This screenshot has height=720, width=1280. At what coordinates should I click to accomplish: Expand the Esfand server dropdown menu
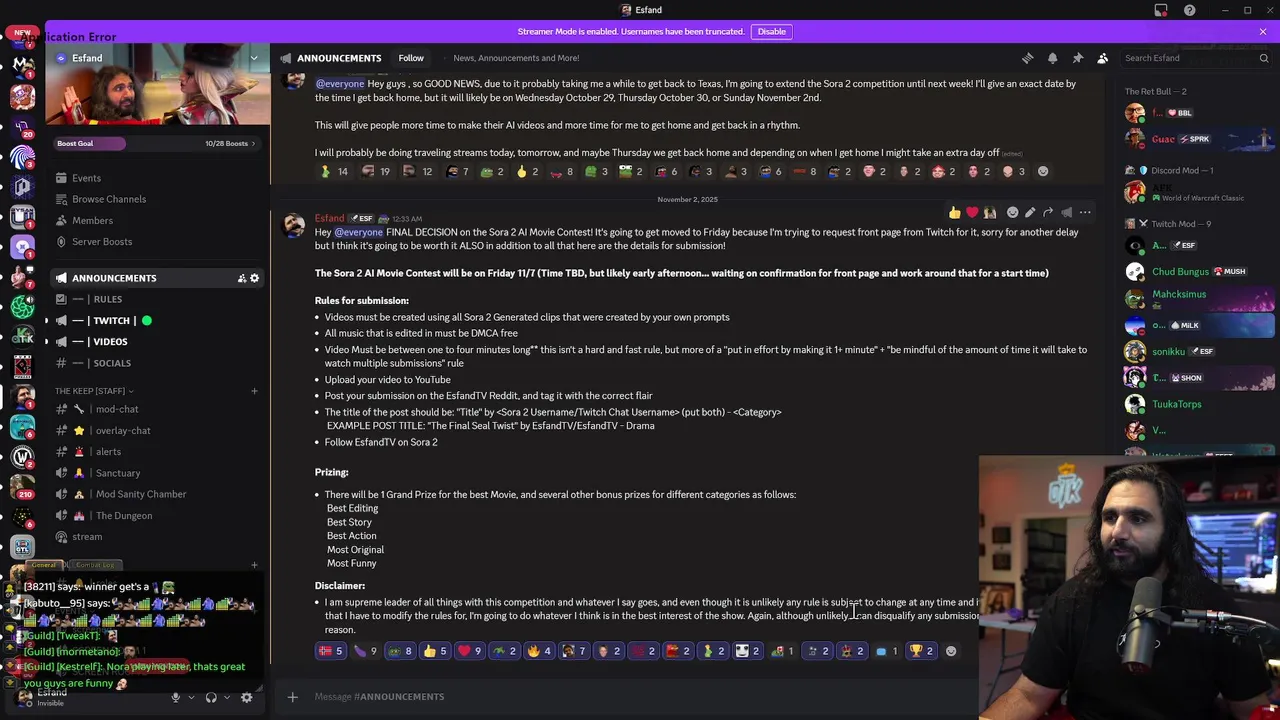pos(253,58)
